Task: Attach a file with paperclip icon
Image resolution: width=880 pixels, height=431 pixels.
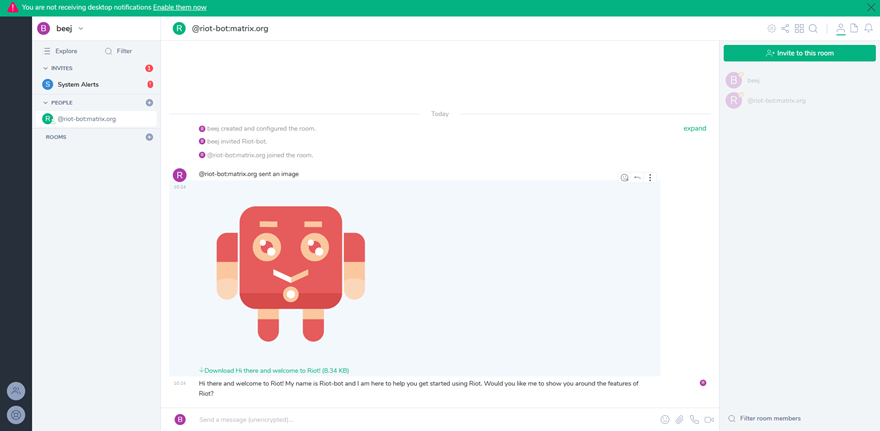Action: point(680,419)
